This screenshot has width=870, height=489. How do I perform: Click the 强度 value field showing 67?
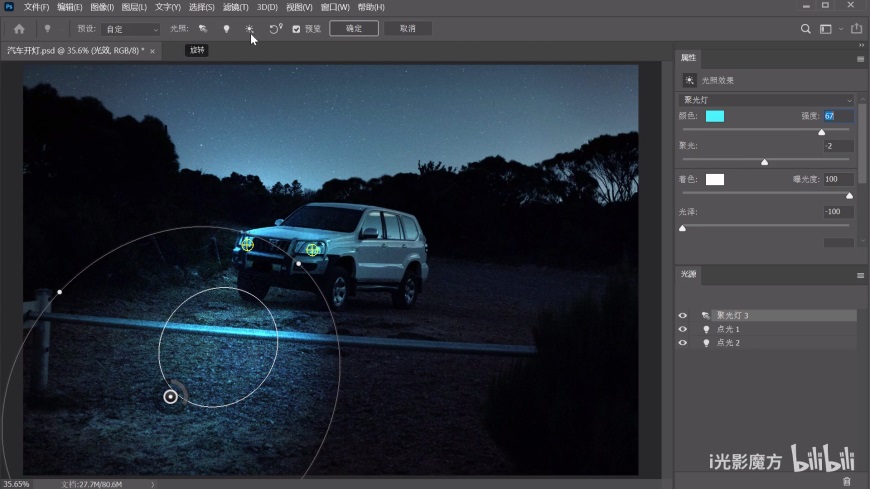pyautogui.click(x=838, y=116)
